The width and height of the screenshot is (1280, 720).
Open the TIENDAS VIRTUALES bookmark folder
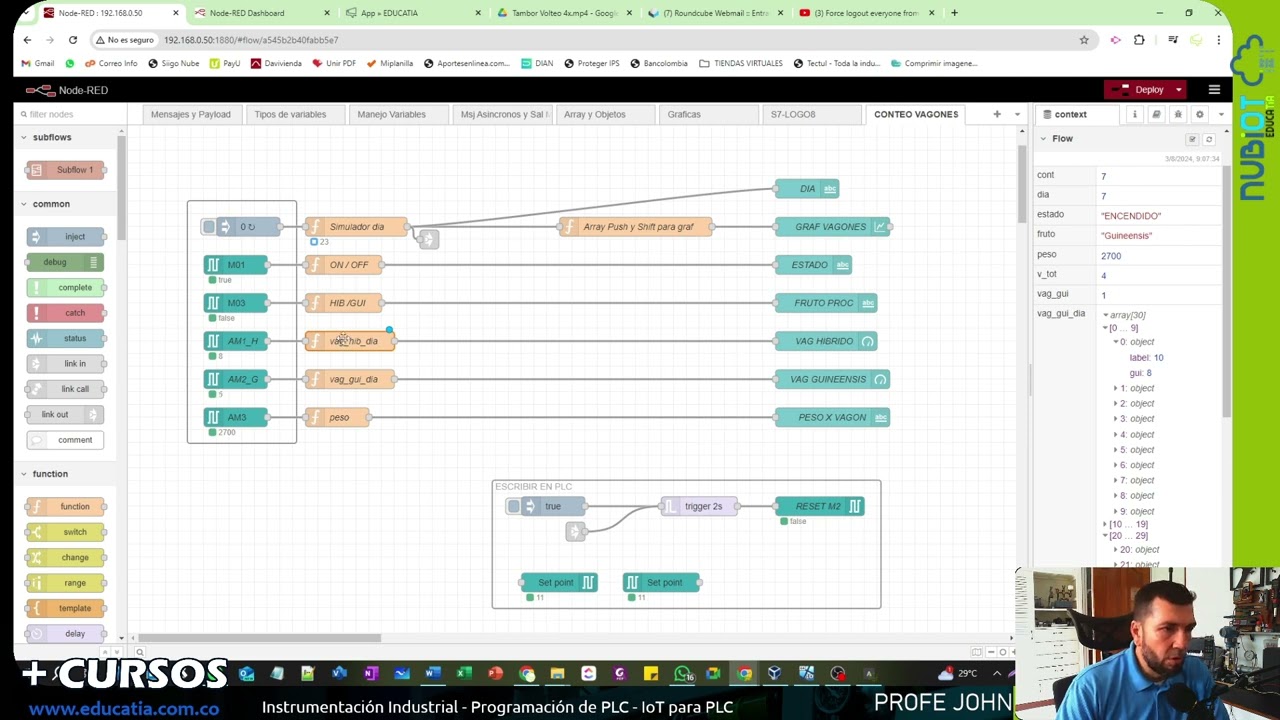(741, 63)
